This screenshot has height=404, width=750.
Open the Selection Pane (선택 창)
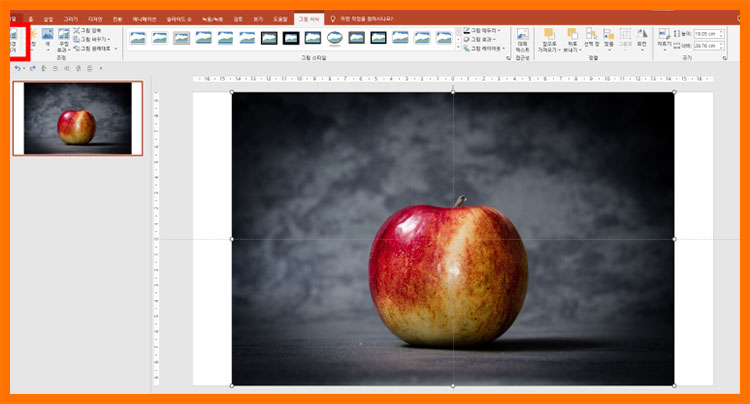click(591, 37)
